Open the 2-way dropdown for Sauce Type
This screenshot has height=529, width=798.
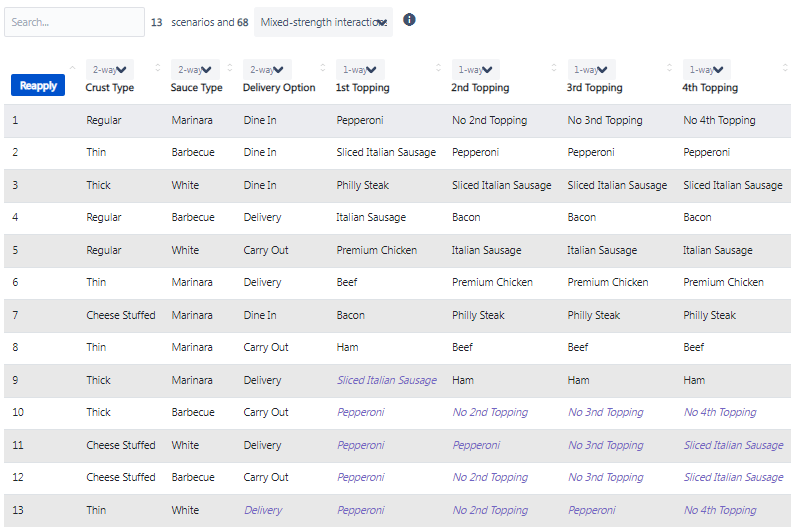coord(195,70)
